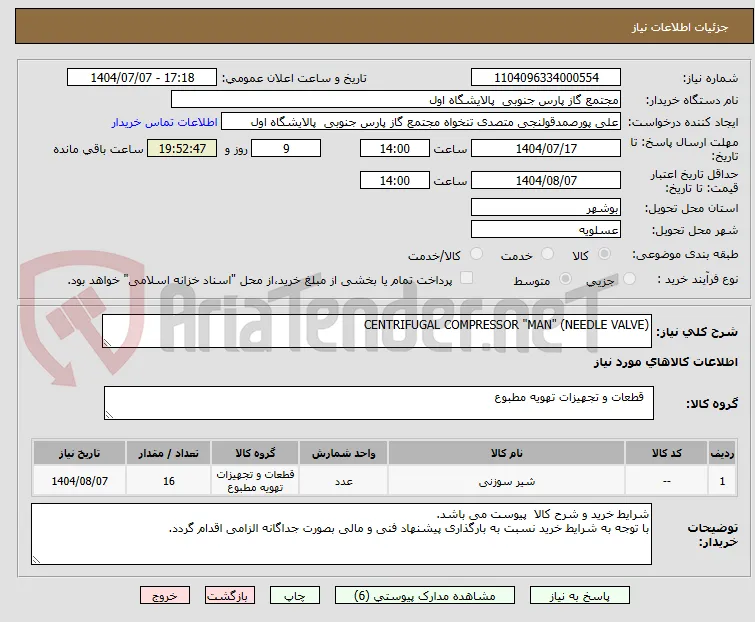755x622 pixels.
Task: Click the گروه کالا table column header
Action: point(255,453)
